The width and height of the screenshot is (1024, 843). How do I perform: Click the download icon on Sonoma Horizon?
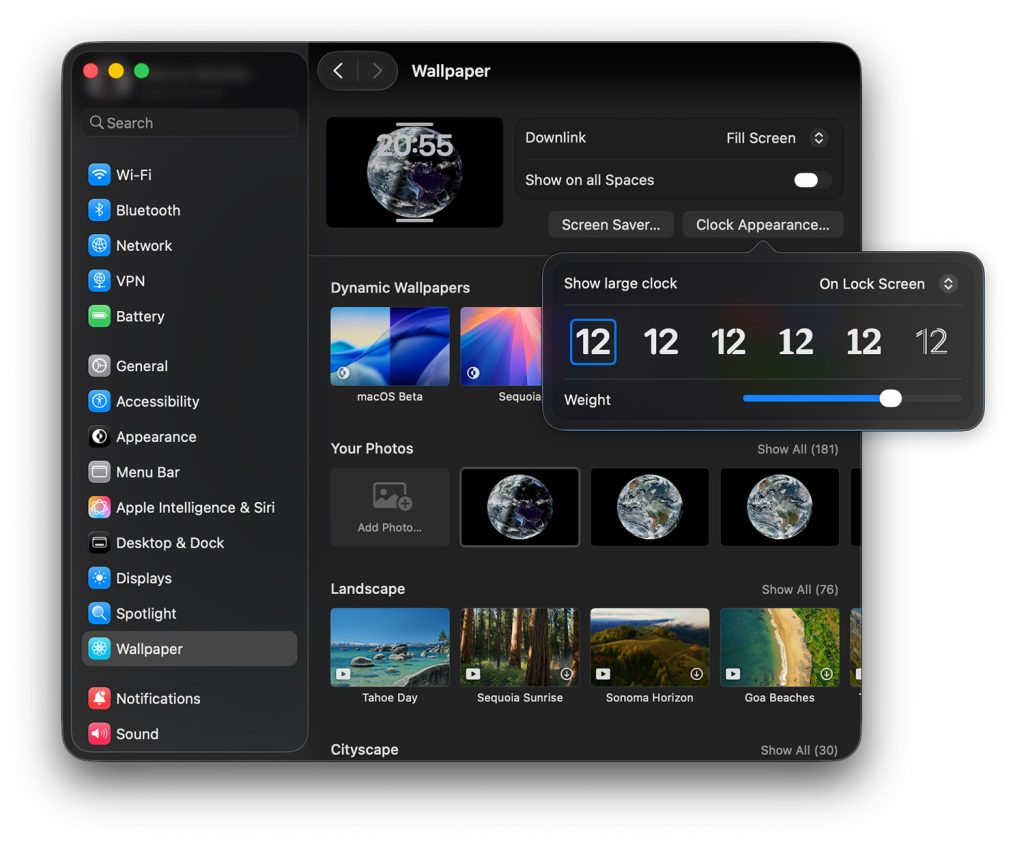tap(696, 674)
